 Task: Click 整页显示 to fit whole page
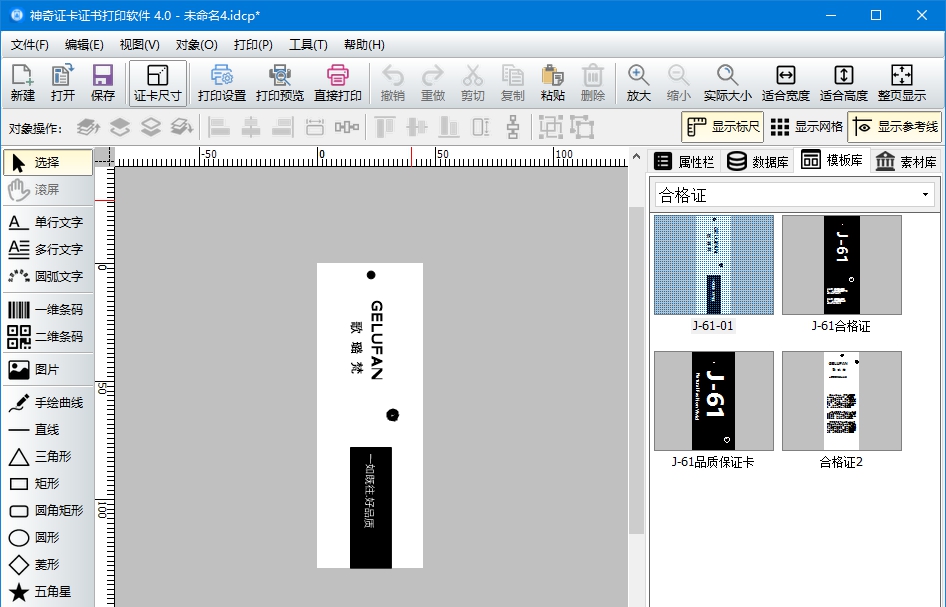click(x=902, y=82)
